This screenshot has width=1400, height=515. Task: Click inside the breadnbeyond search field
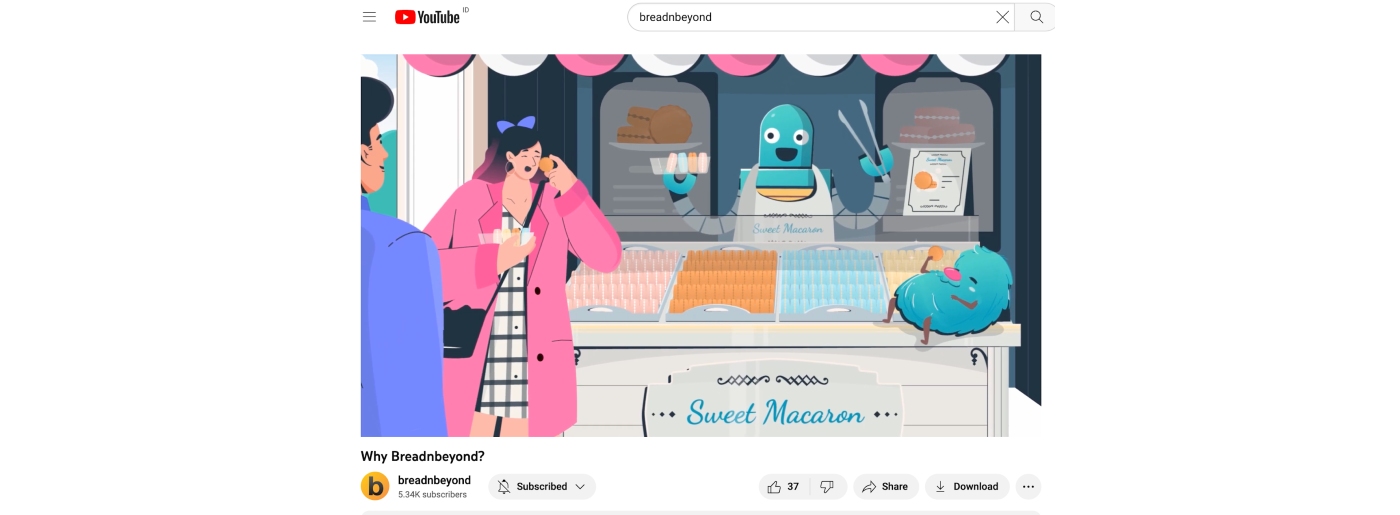tap(810, 17)
